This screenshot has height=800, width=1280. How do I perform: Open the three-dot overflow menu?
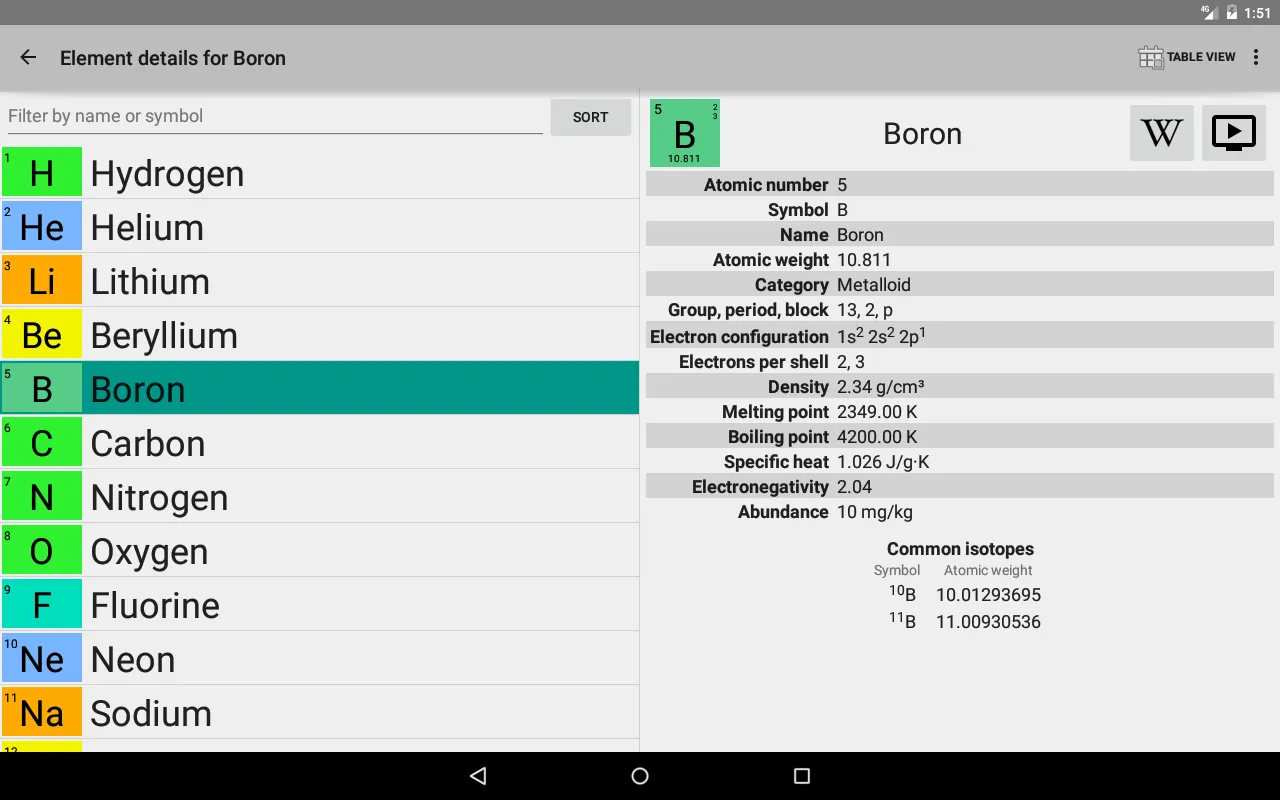click(x=1256, y=58)
